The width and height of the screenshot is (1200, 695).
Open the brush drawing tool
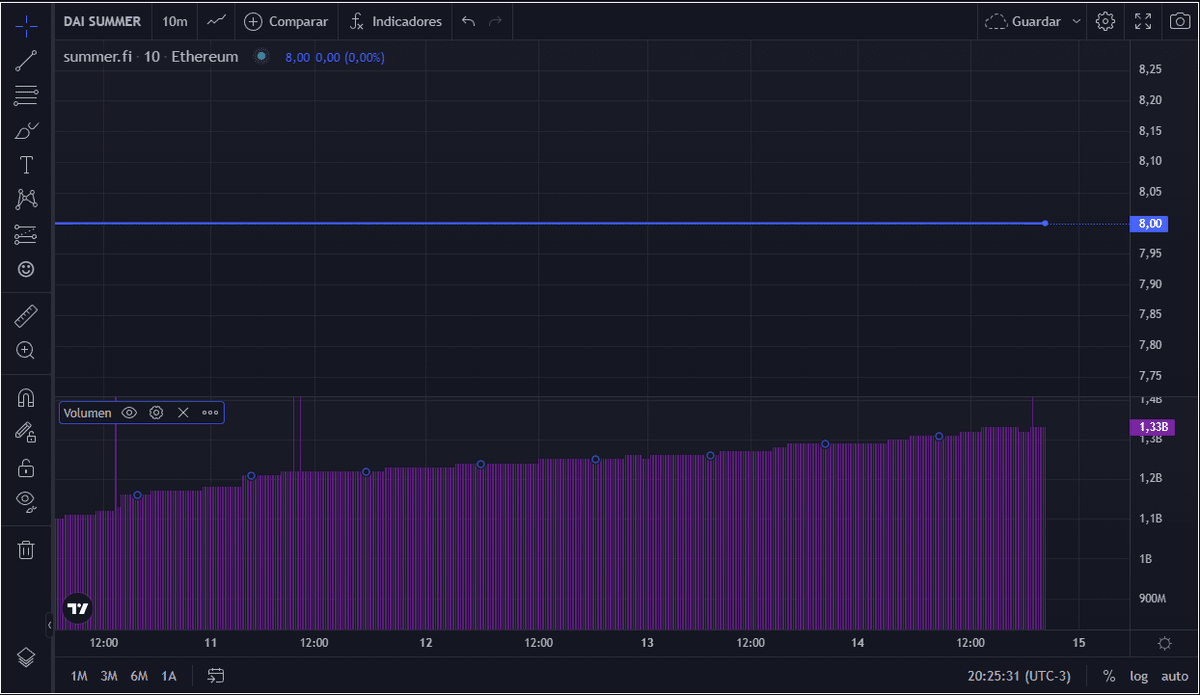click(26, 130)
